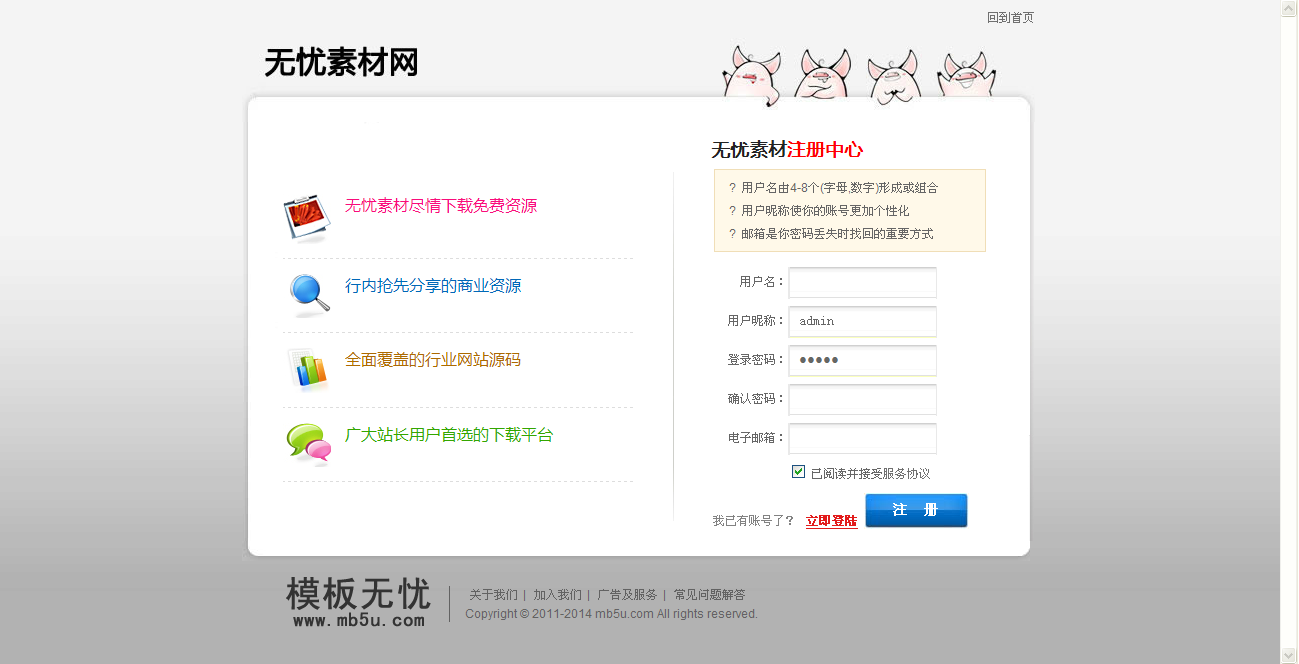
Task: Open the 立即登陆 login link
Action: click(x=831, y=521)
